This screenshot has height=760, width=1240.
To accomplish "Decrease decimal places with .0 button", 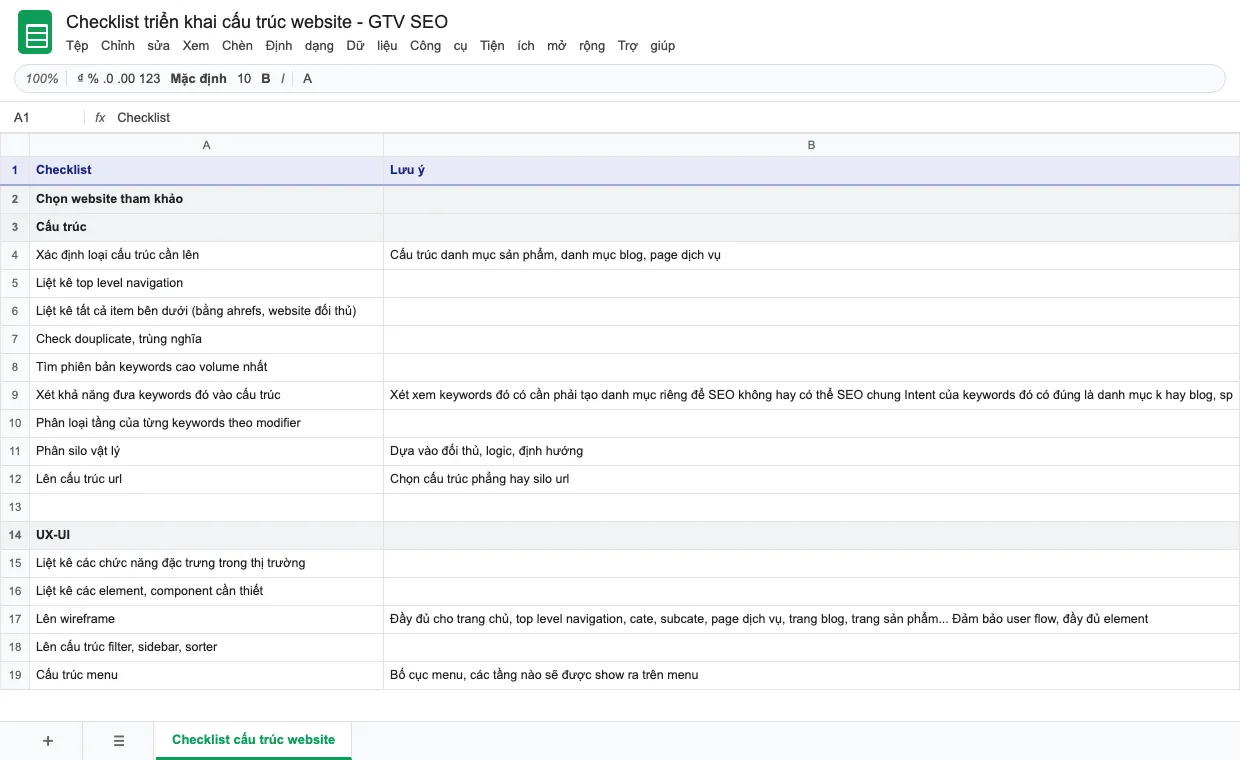I will coord(109,78).
